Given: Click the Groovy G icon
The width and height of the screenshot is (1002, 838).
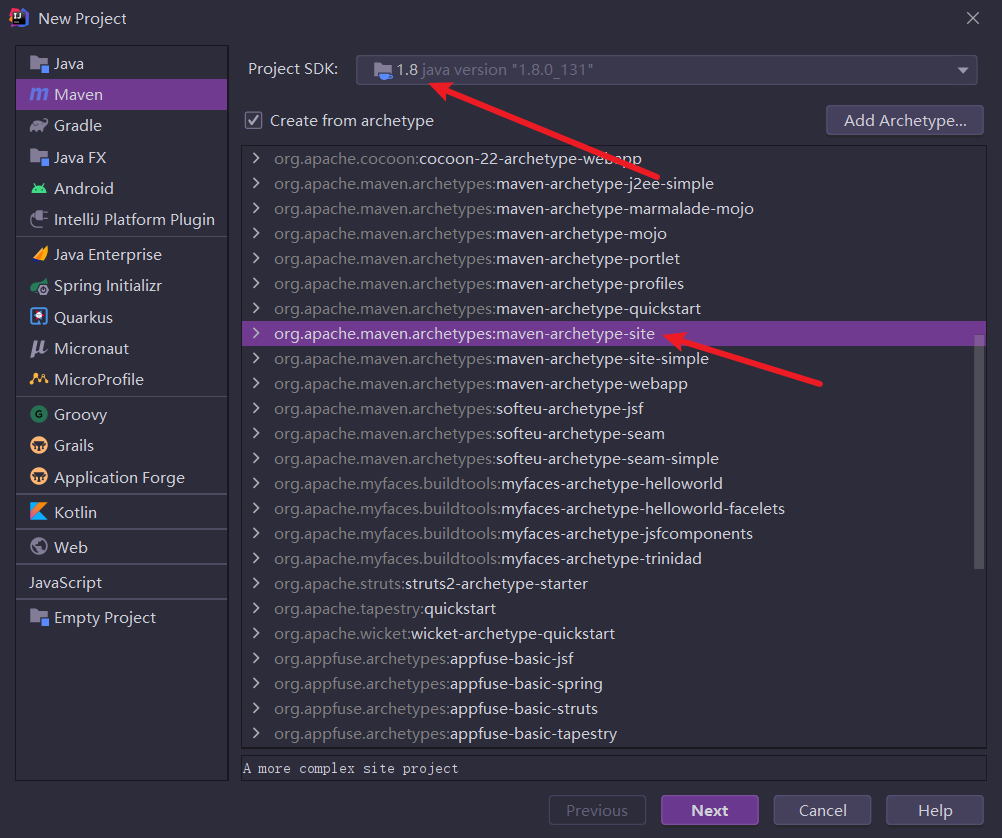Looking at the screenshot, I should (39, 414).
